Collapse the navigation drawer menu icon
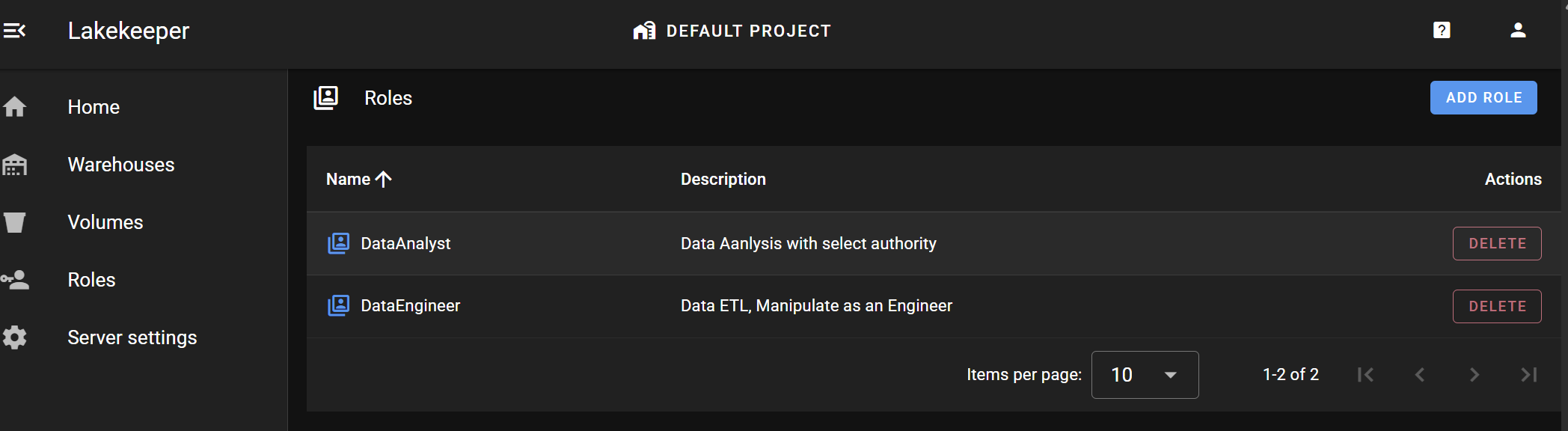The width and height of the screenshot is (1568, 431). pyautogui.click(x=14, y=31)
